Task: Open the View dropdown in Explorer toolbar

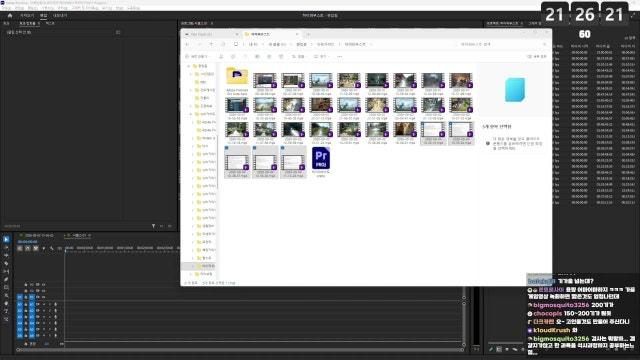Action: pyautogui.click(x=320, y=56)
